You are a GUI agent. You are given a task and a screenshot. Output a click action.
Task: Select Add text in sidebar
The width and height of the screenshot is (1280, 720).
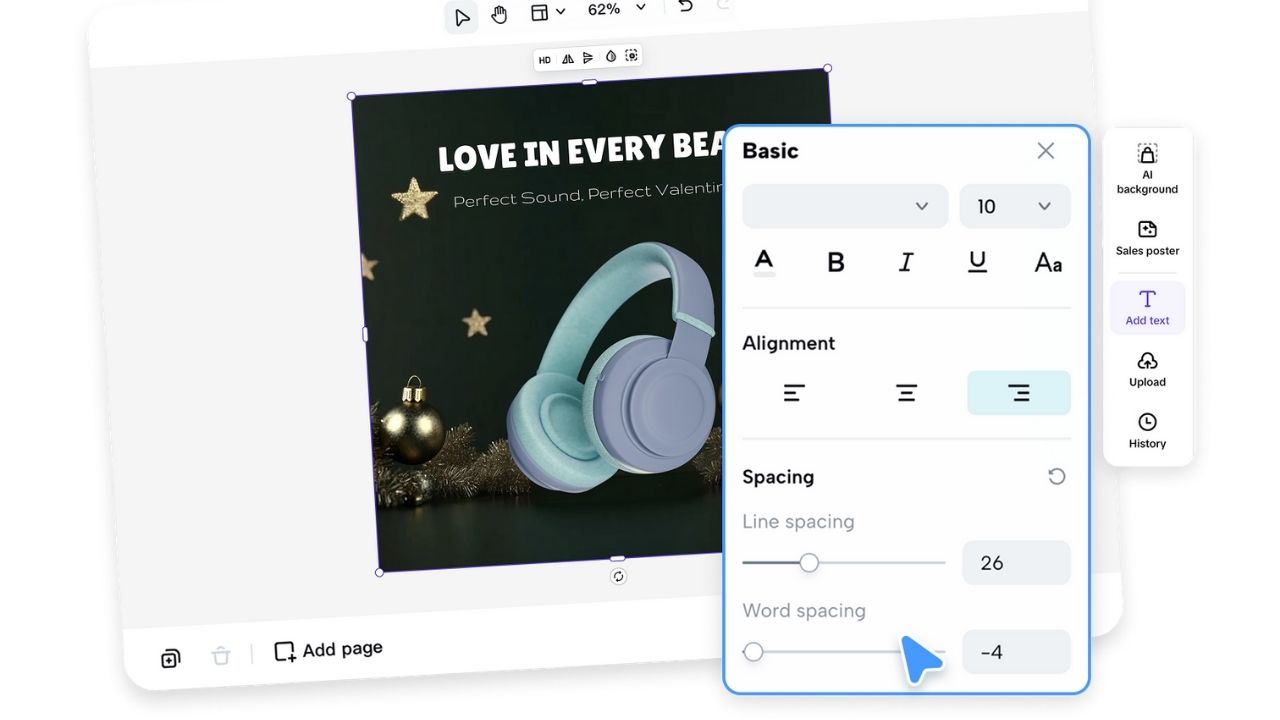(1147, 307)
